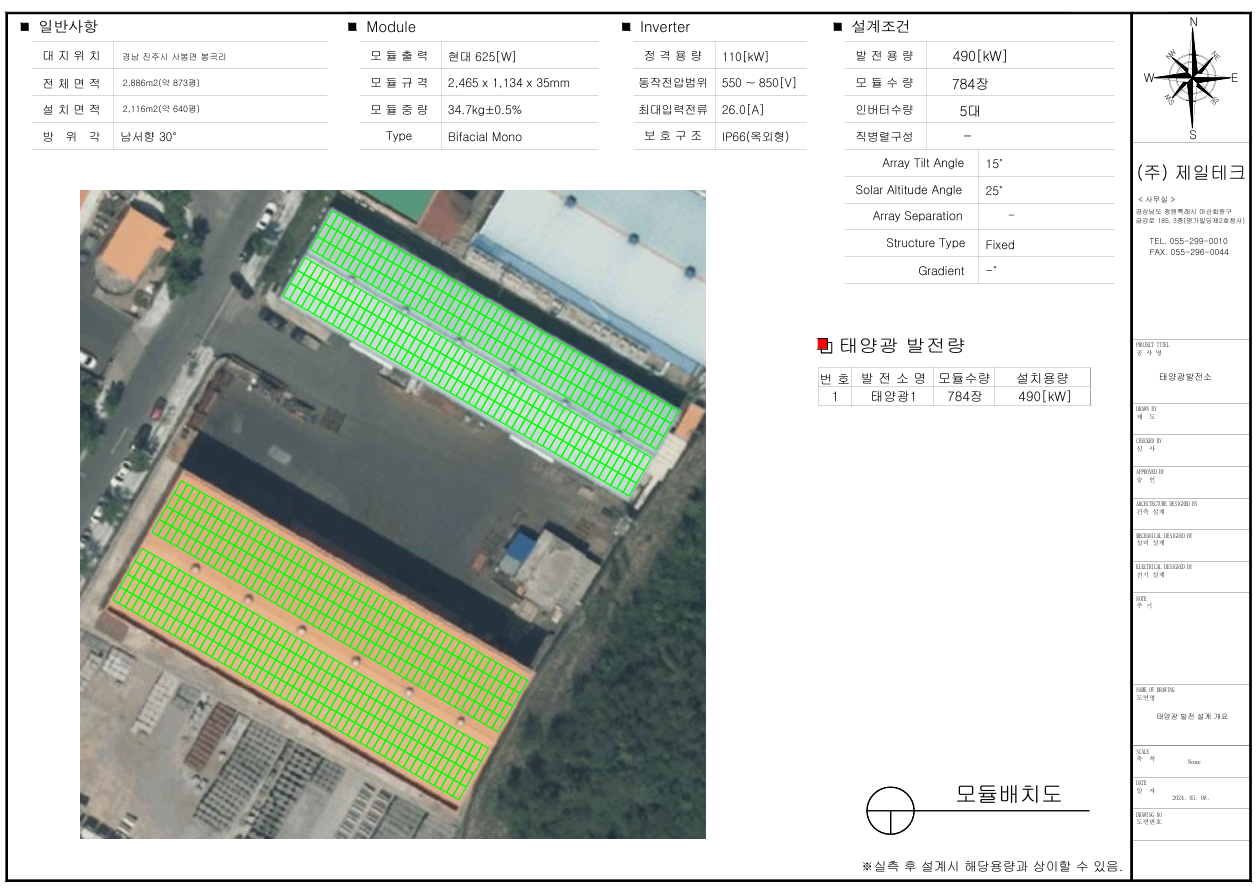Click the Fixed structure type value
1256x894 pixels.
click(x=1000, y=244)
